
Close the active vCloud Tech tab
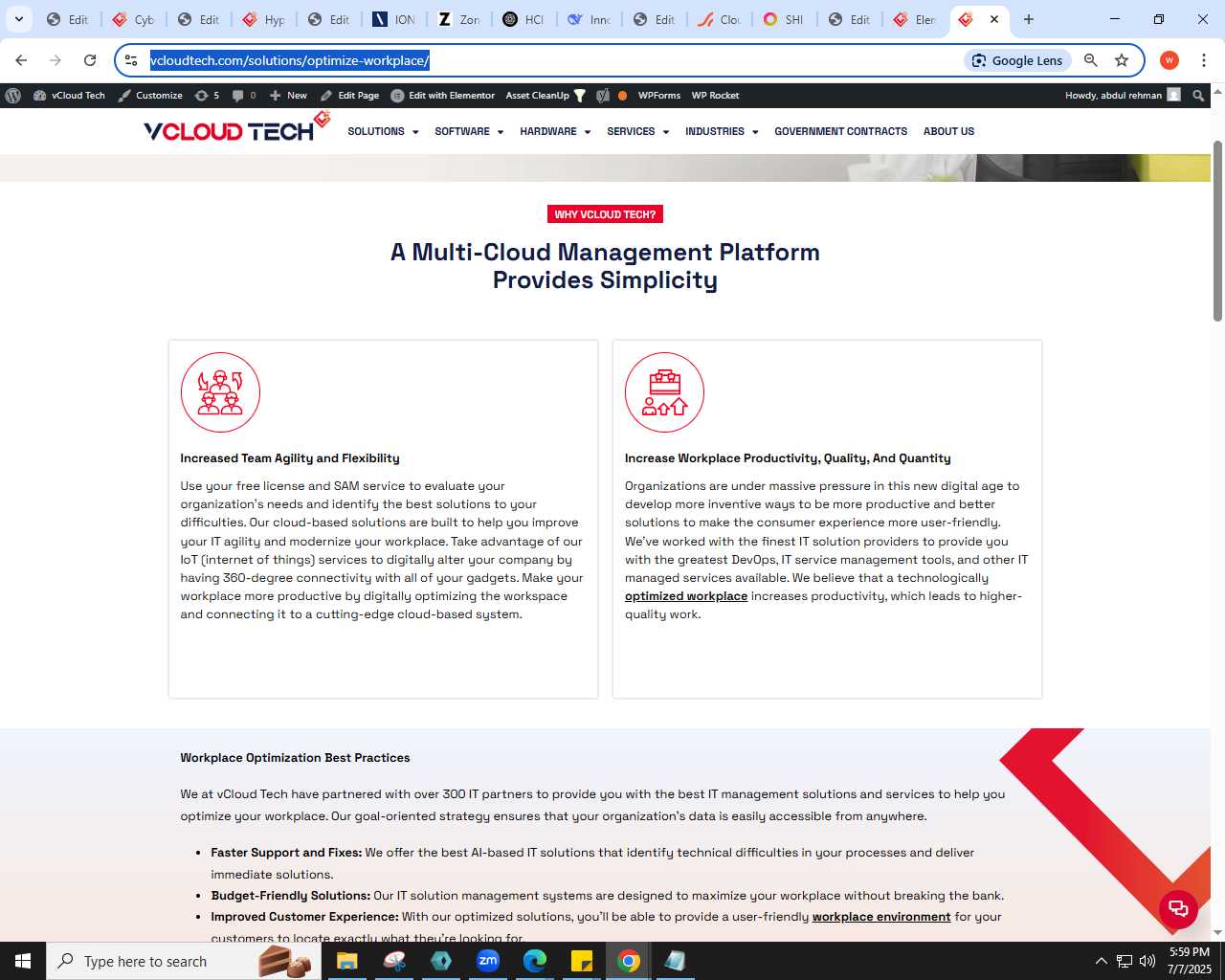(x=994, y=19)
